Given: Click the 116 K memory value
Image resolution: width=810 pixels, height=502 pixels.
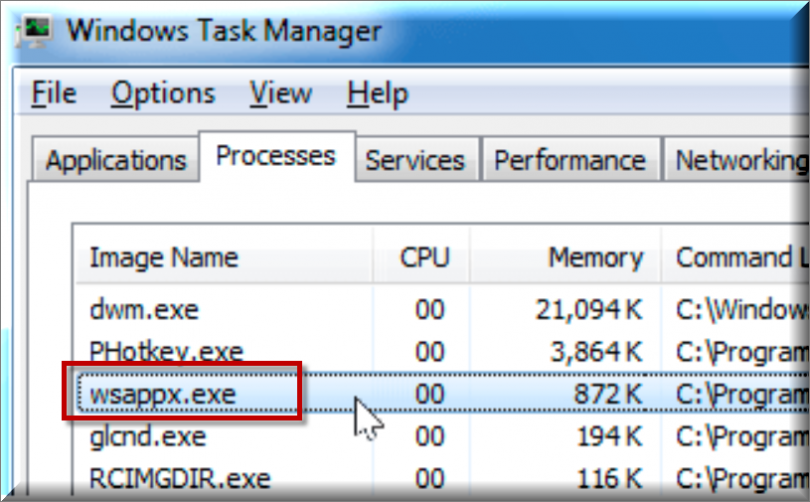Looking at the screenshot, I should pos(609,479).
